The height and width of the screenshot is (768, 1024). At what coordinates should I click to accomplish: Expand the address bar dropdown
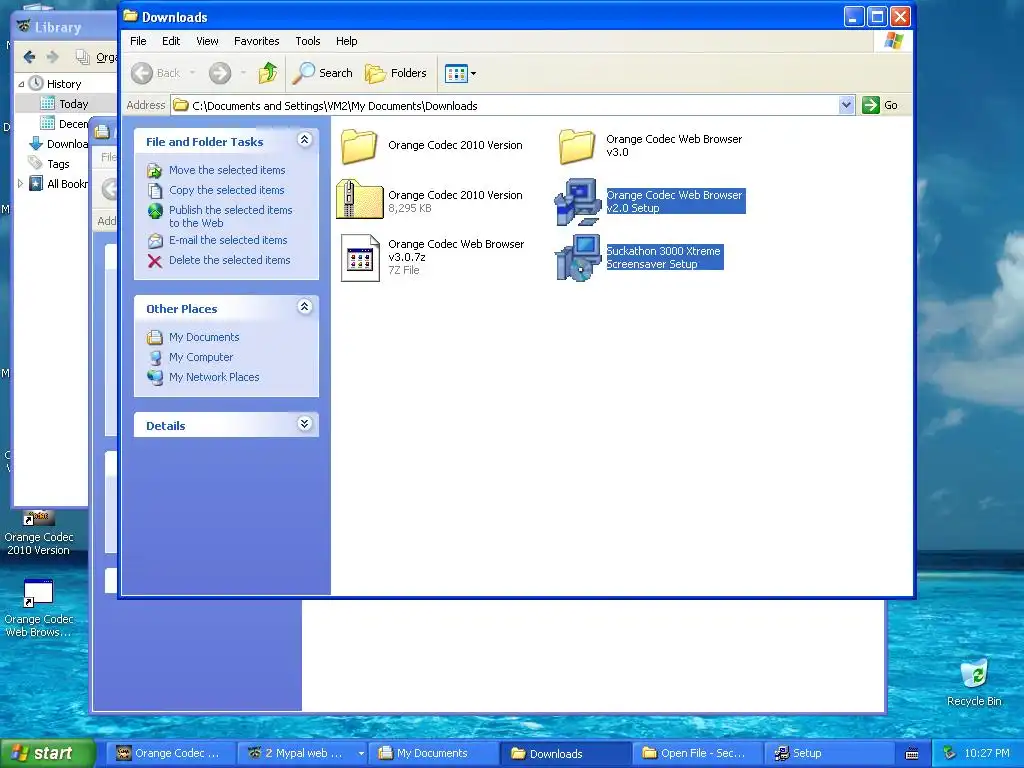click(846, 105)
